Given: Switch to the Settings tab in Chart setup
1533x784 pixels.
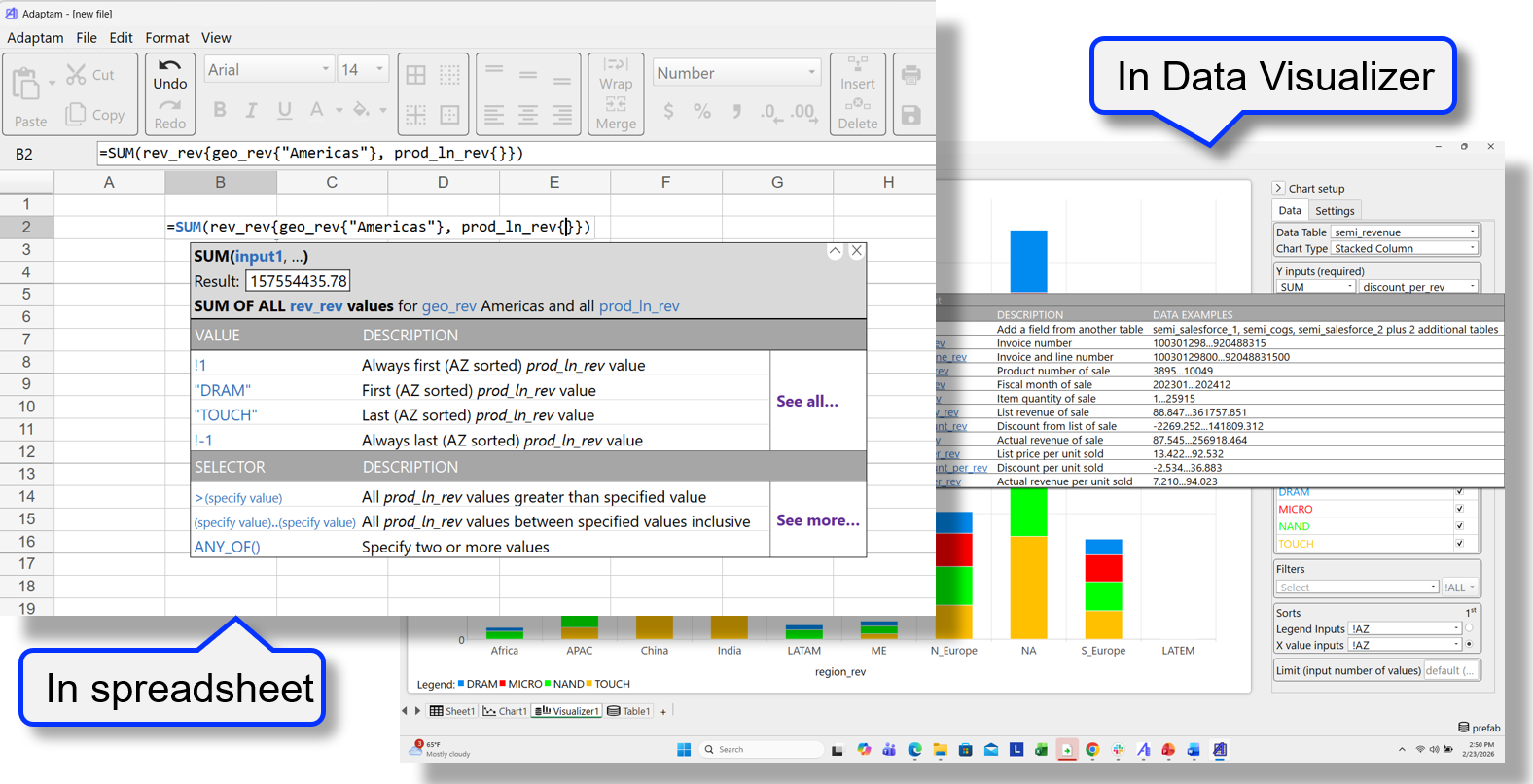Looking at the screenshot, I should tap(1335, 211).
